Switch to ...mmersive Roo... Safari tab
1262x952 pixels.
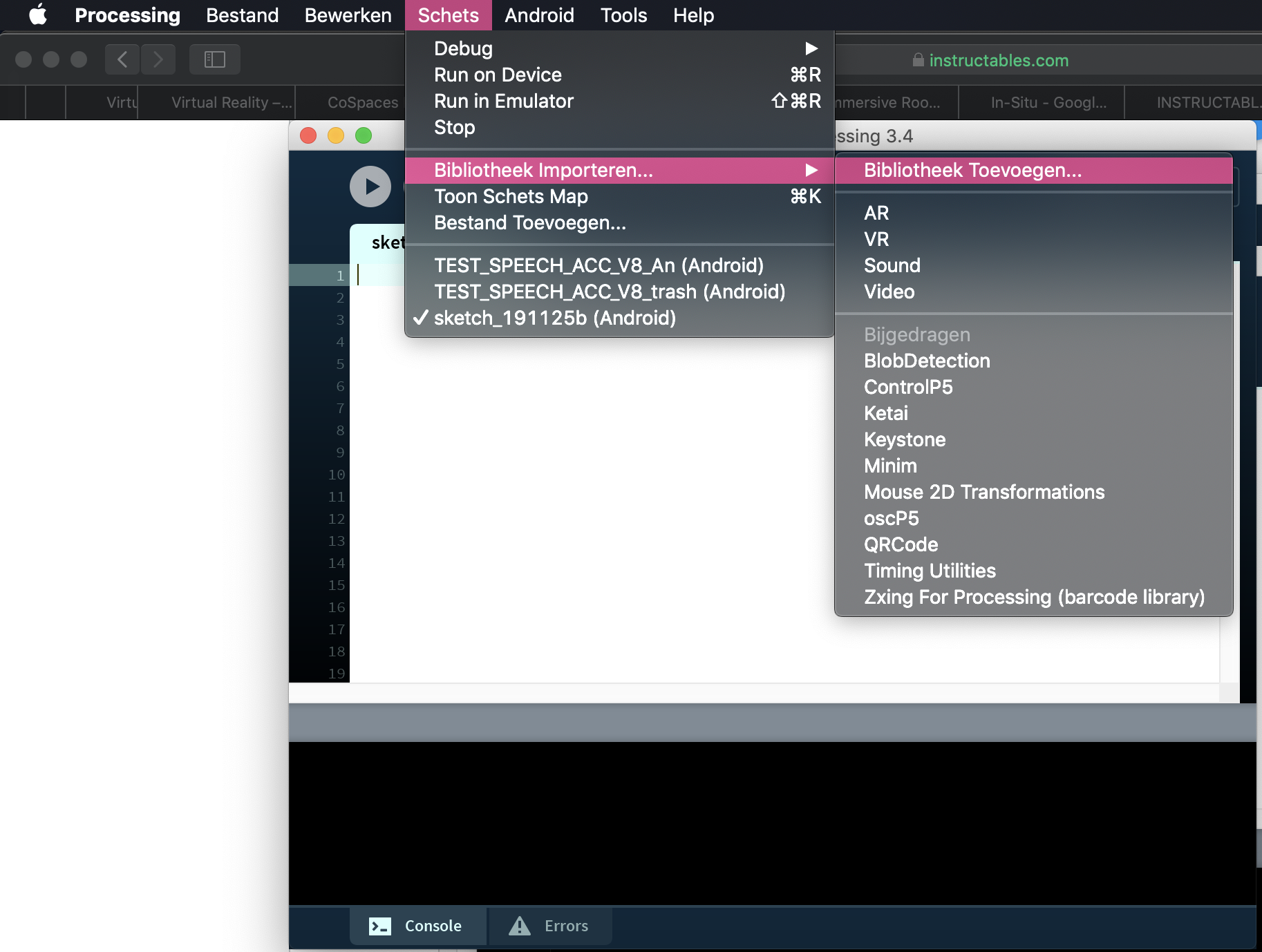tap(896, 102)
